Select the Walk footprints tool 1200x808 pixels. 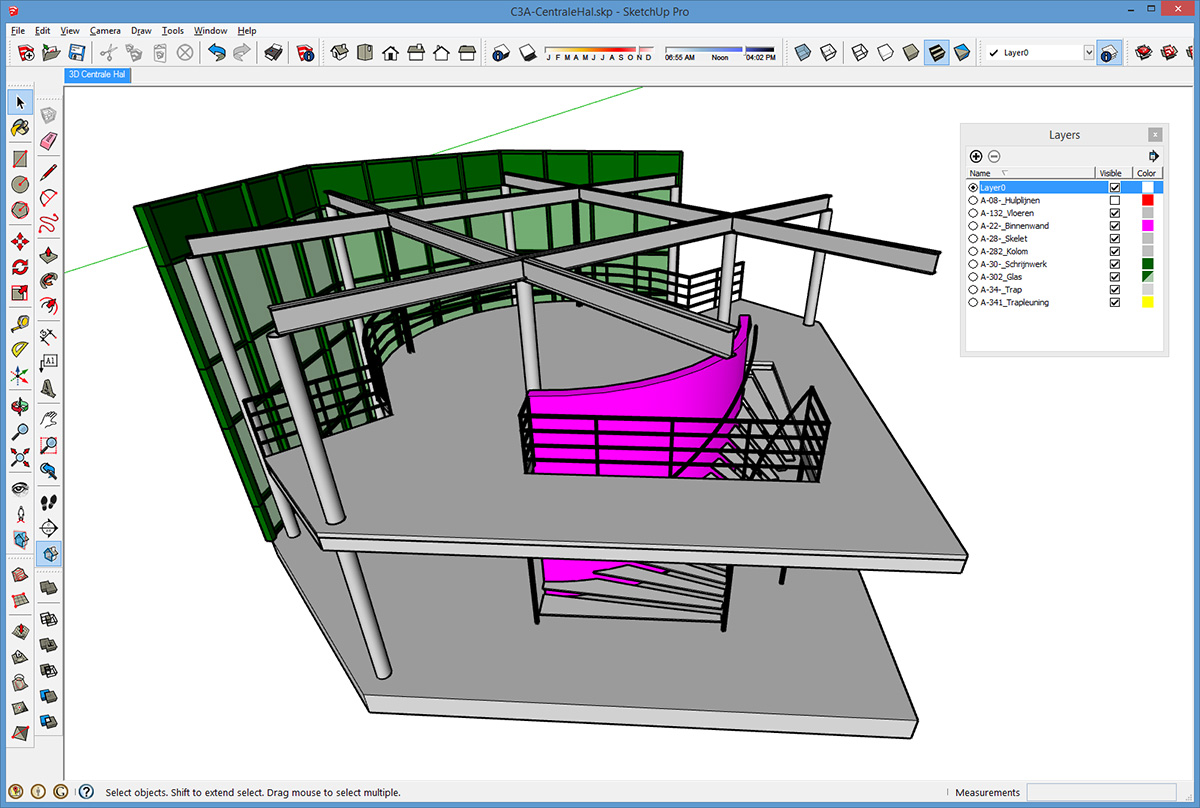48,501
